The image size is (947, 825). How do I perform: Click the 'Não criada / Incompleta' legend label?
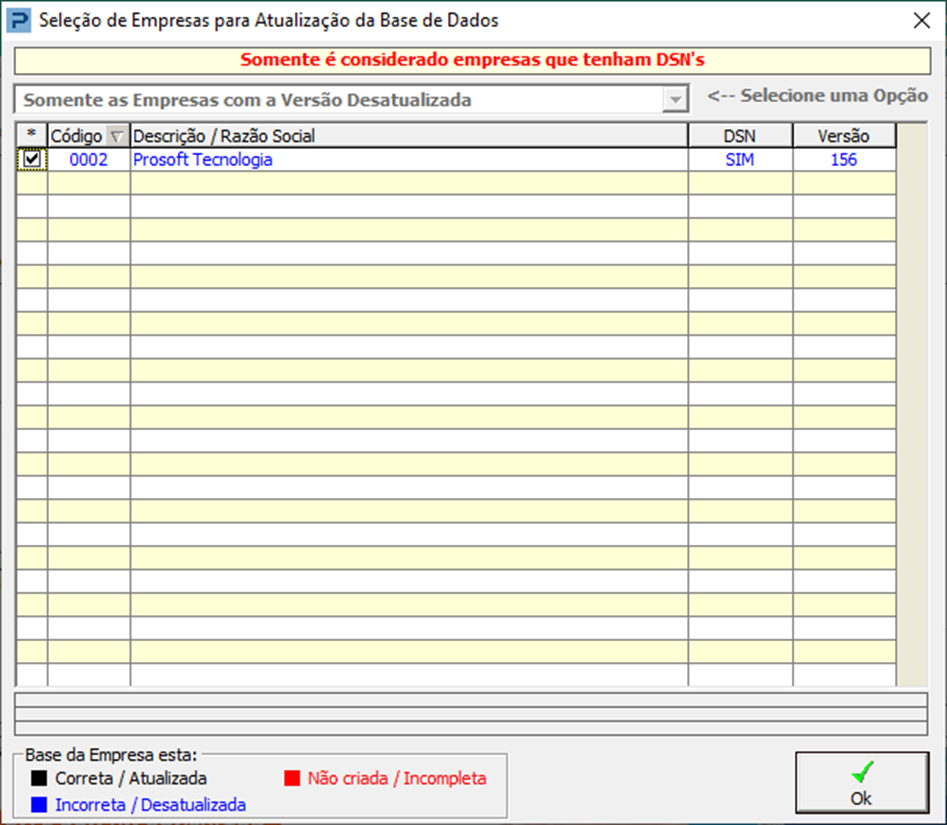397,778
